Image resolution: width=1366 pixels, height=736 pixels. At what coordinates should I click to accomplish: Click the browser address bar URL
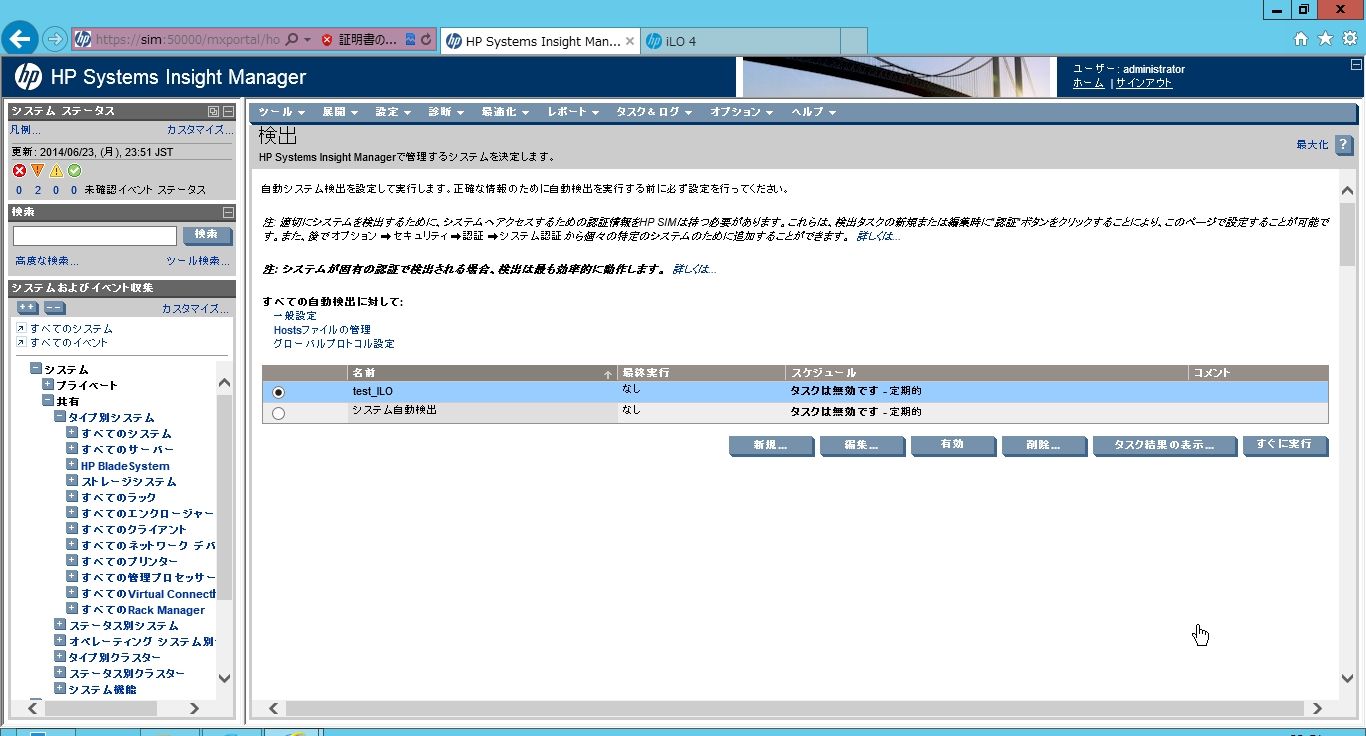coord(187,41)
